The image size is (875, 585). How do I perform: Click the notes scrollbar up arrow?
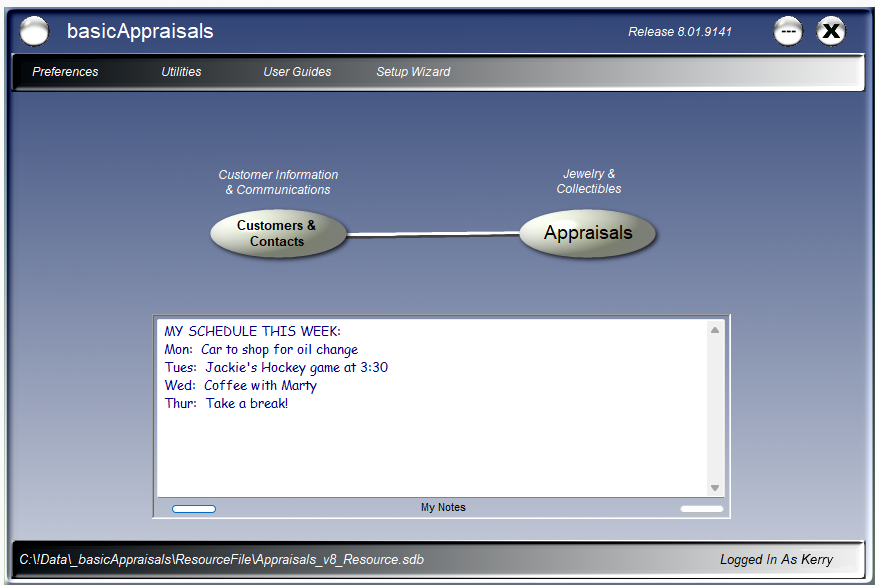[715, 330]
